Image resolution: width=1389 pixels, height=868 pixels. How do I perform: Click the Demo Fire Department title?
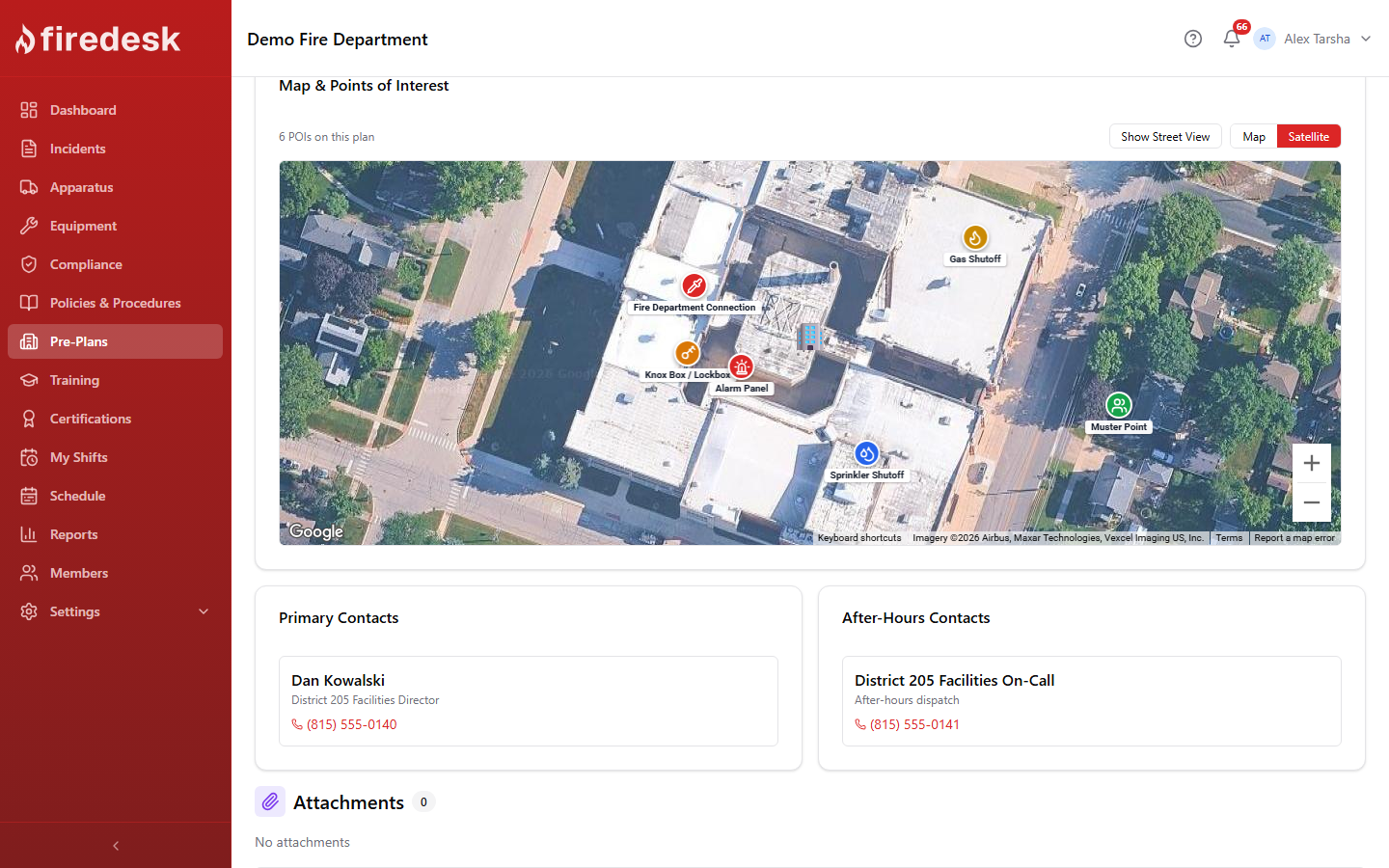(338, 40)
